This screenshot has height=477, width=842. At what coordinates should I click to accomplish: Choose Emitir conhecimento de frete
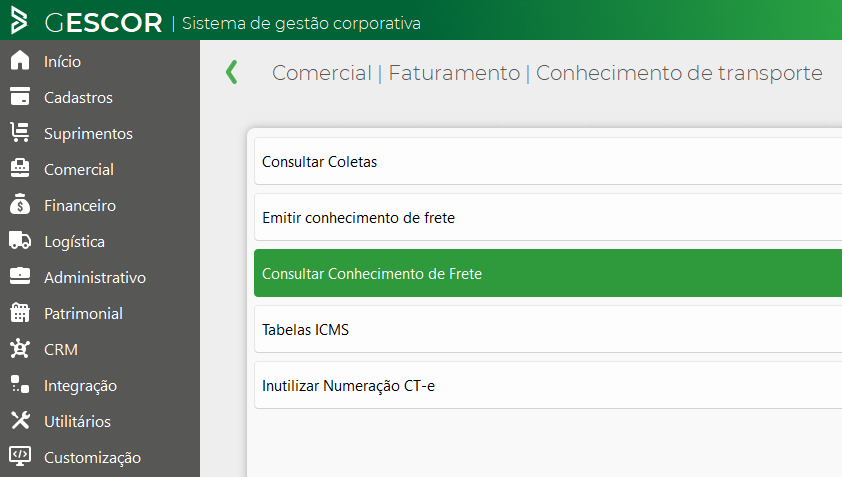click(x=548, y=217)
